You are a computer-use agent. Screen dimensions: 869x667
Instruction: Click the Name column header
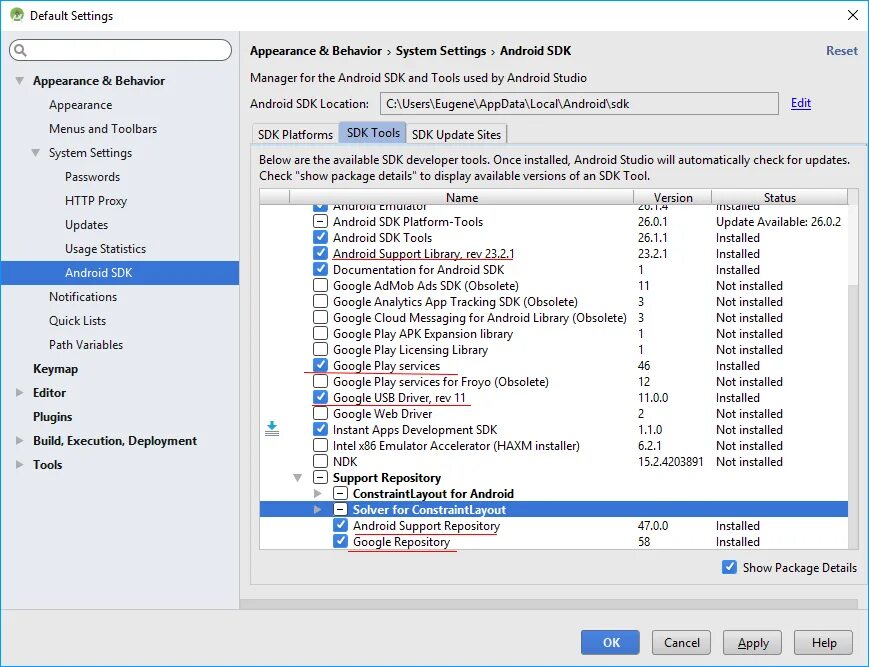pos(462,197)
